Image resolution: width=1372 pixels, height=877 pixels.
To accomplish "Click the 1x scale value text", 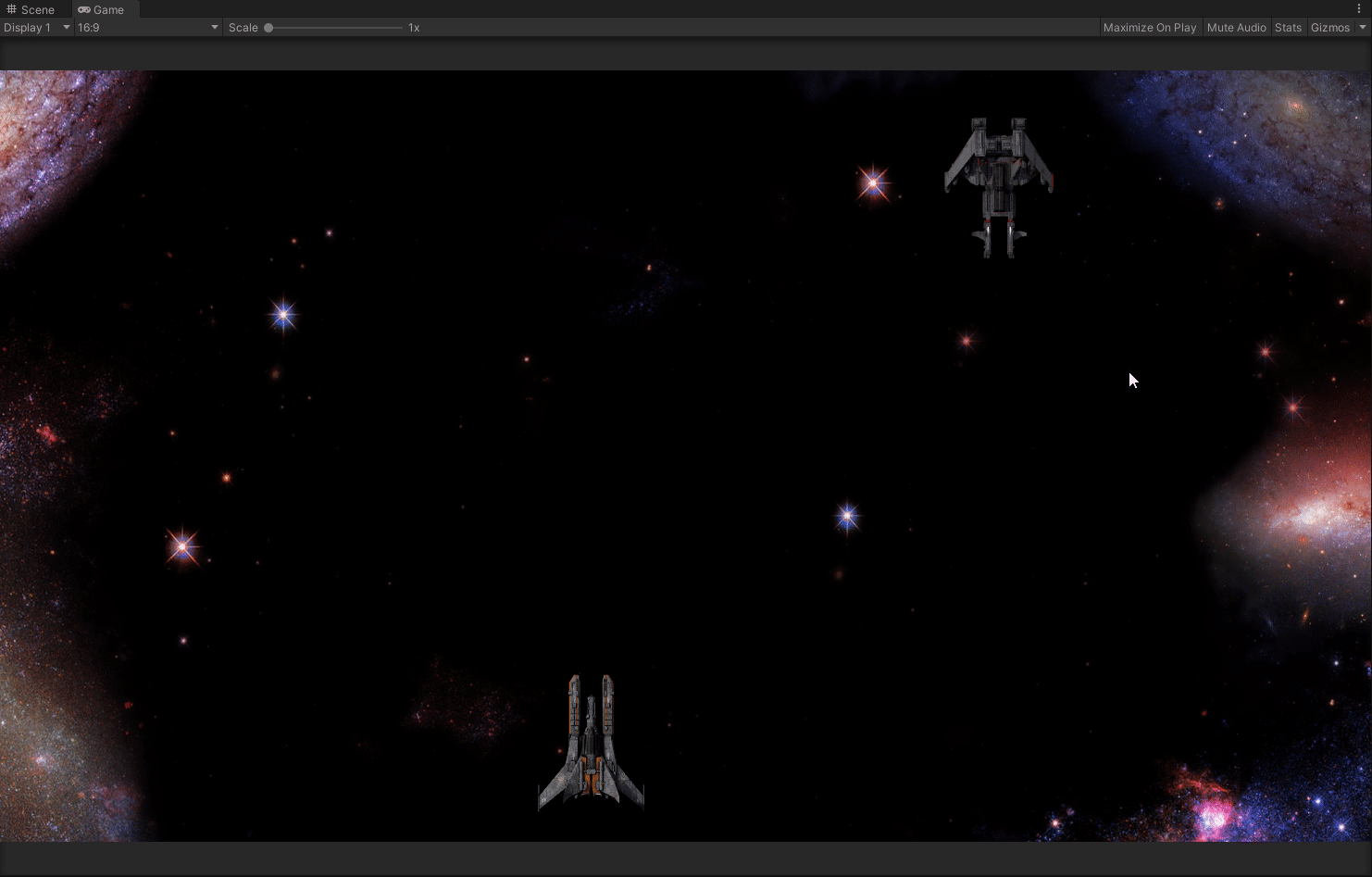I will click(414, 28).
